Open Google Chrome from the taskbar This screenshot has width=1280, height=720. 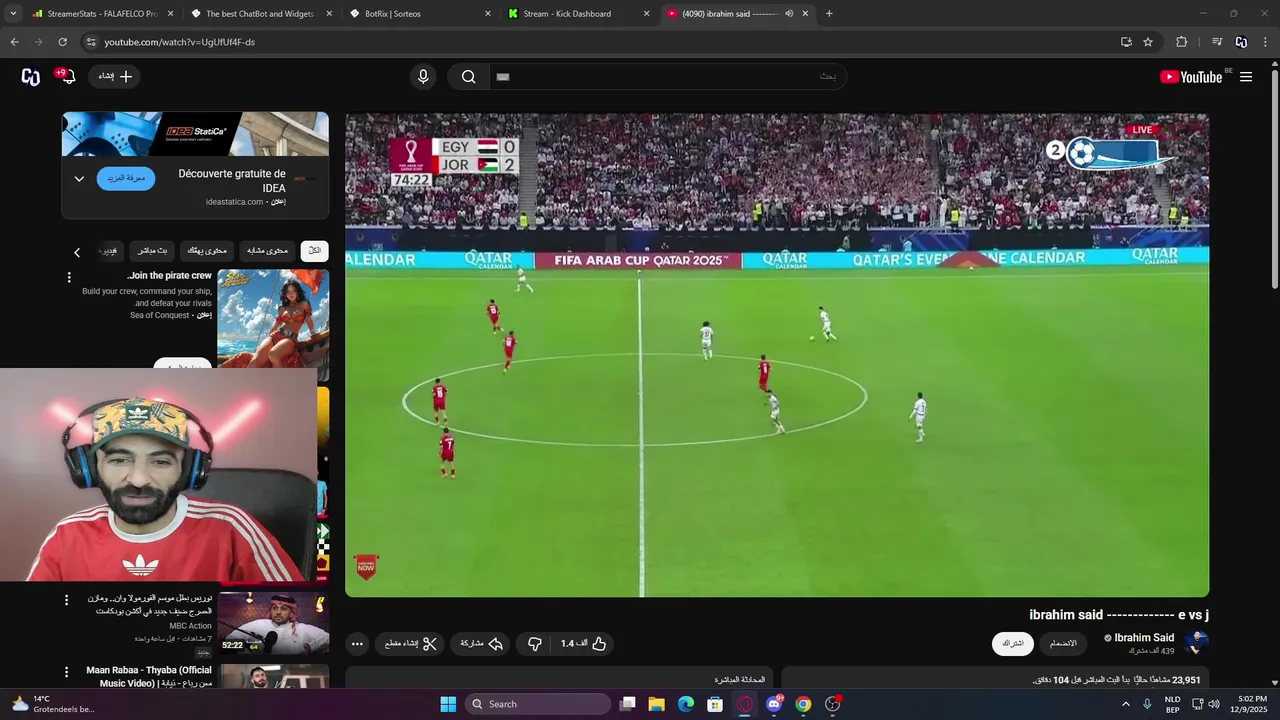[803, 704]
